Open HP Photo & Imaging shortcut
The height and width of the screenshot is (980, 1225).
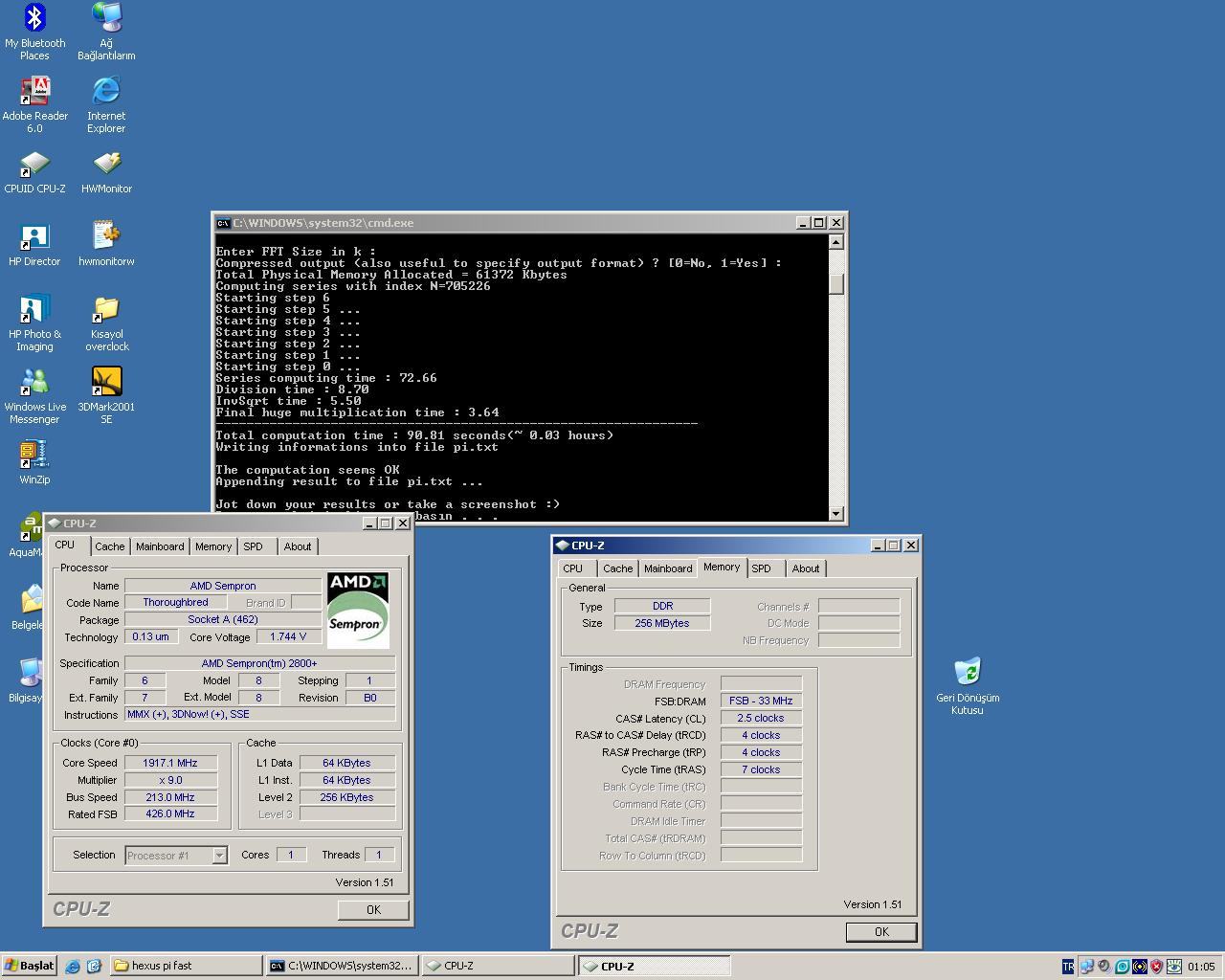[x=34, y=323]
